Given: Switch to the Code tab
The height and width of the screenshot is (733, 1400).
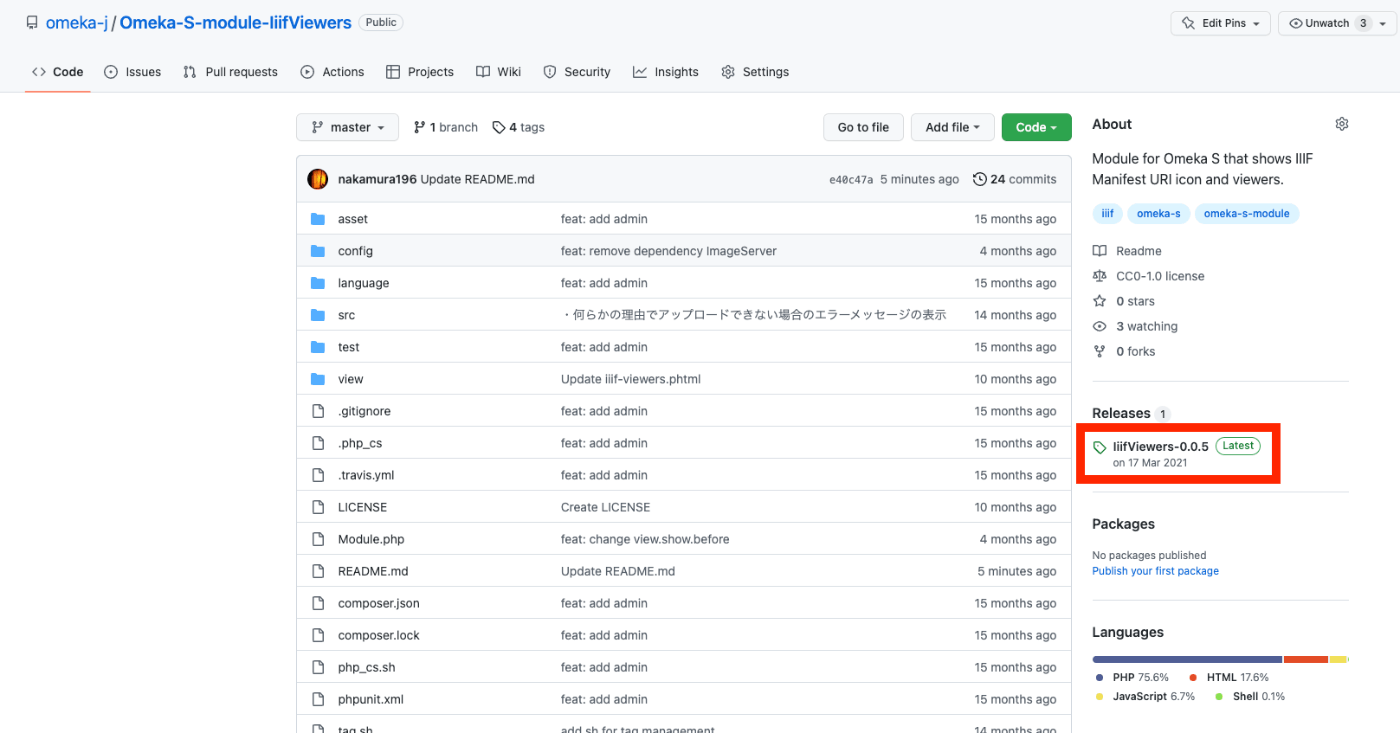Looking at the screenshot, I should pyautogui.click(x=58, y=72).
